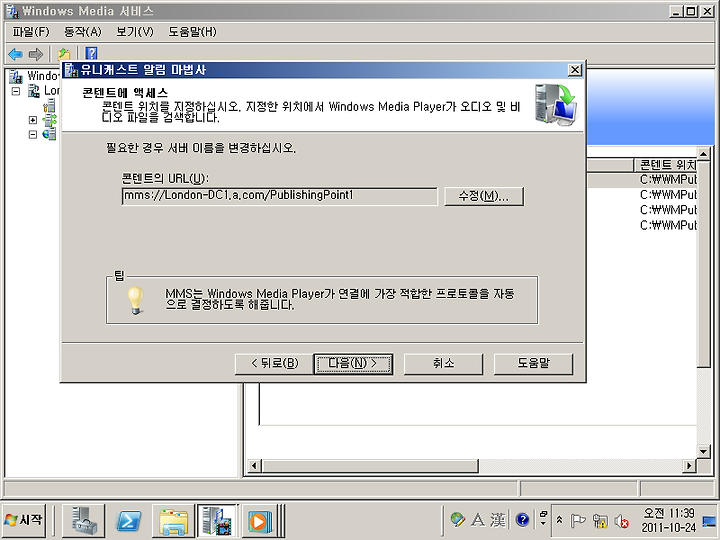
Task: Click the 콘텐트의 URL text field
Action: [280, 196]
